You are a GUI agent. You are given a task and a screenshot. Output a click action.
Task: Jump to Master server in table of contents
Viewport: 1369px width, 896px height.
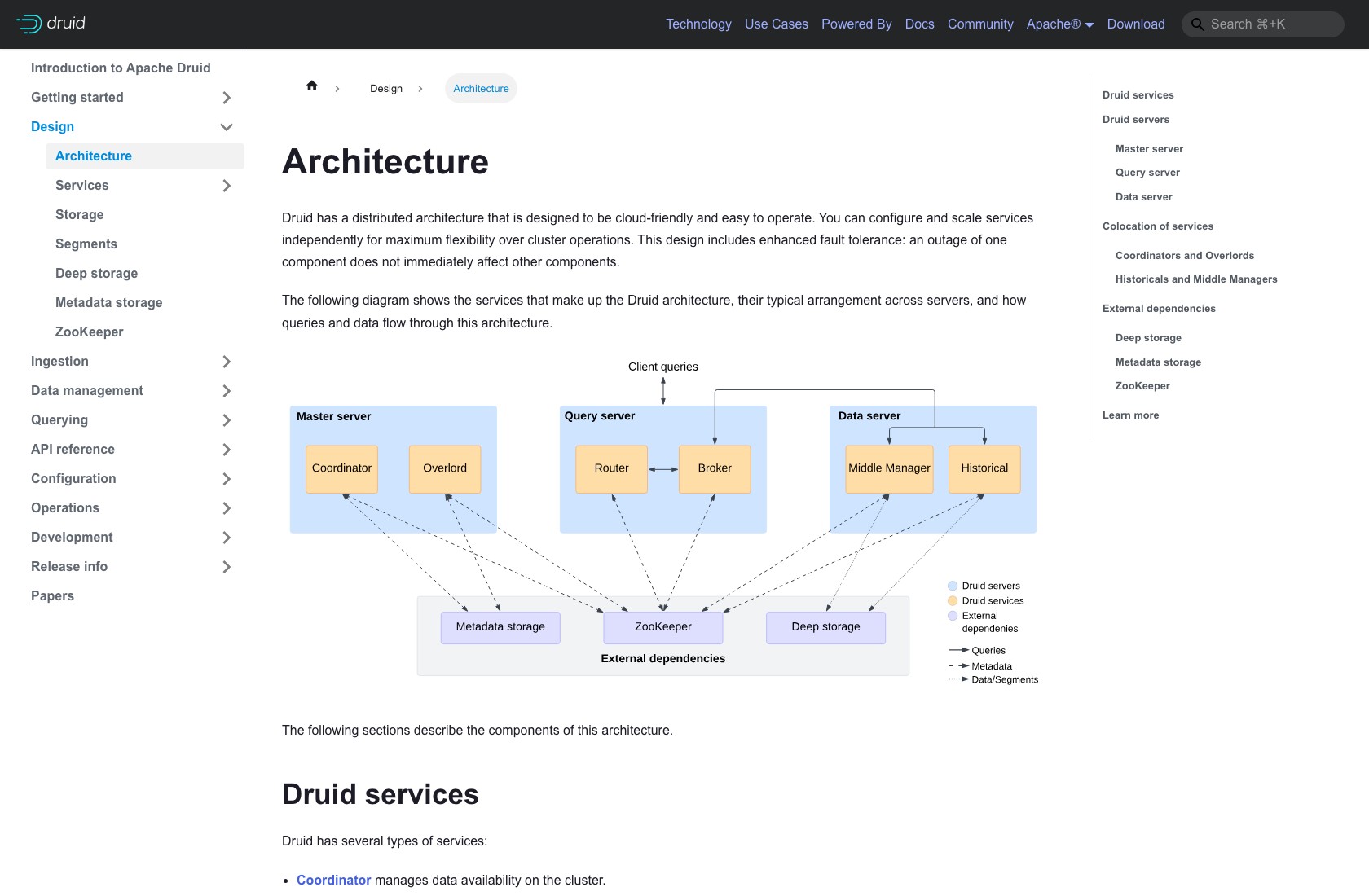(1149, 149)
